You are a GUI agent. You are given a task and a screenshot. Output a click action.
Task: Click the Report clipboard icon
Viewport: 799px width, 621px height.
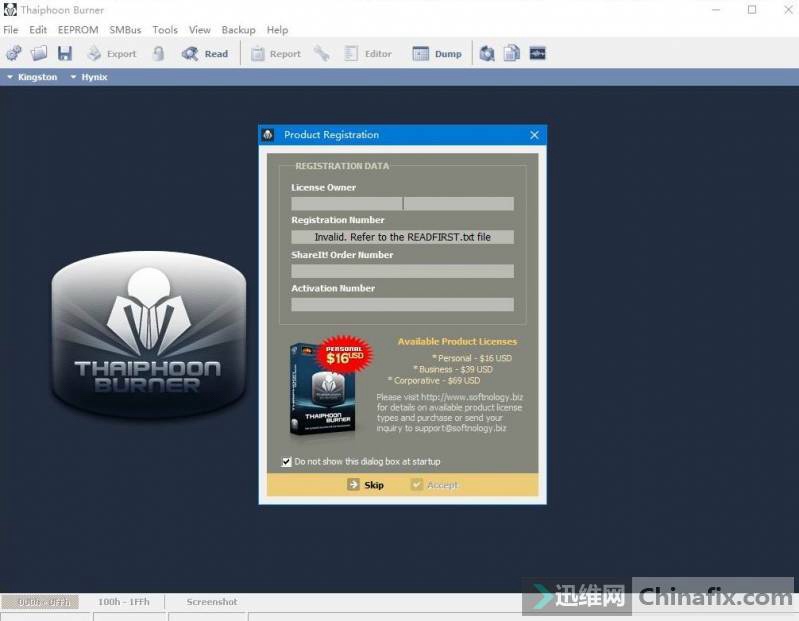pyautogui.click(x=275, y=54)
